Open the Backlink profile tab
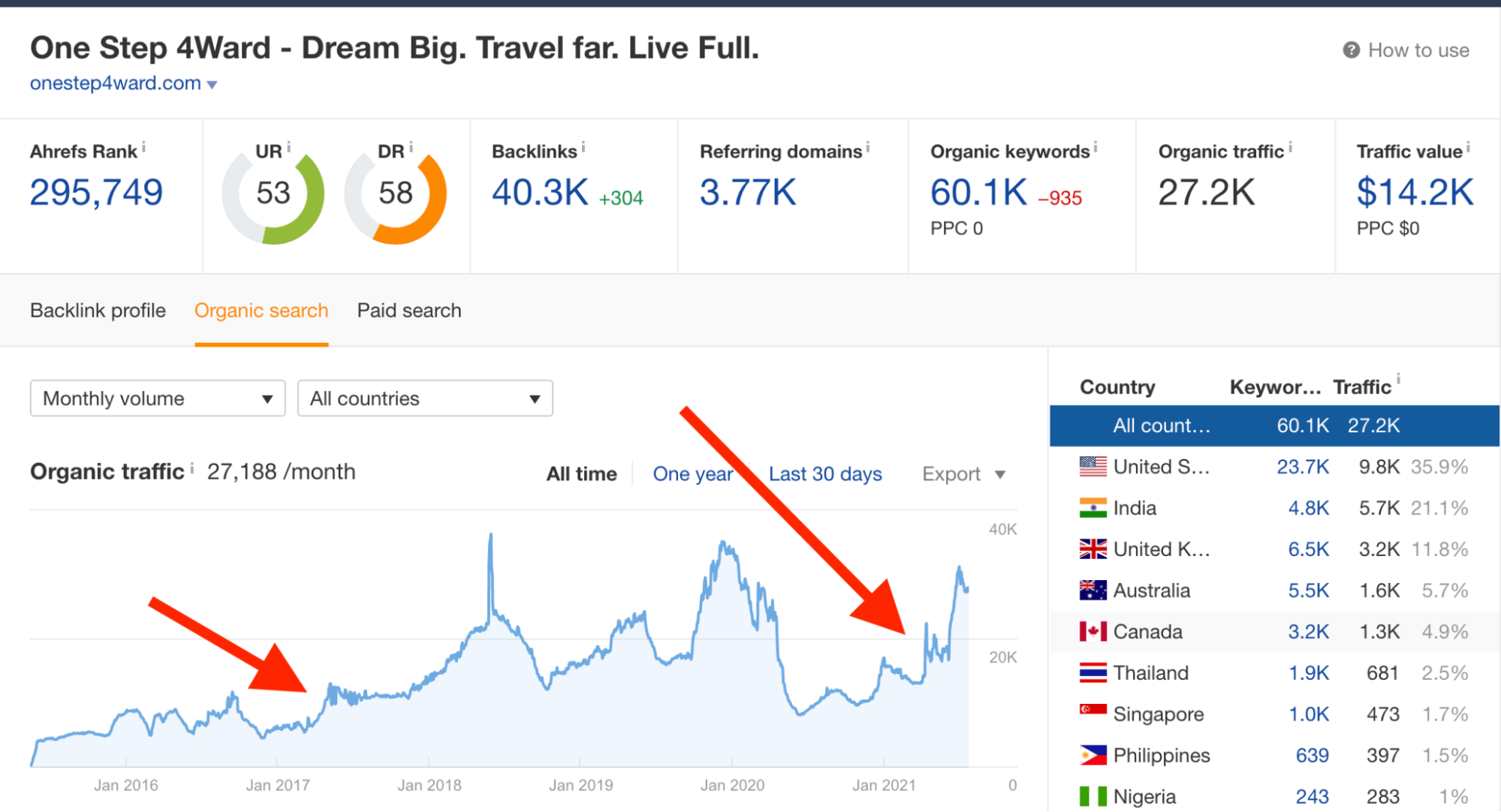Viewport: 1501px width, 812px height. (98, 310)
